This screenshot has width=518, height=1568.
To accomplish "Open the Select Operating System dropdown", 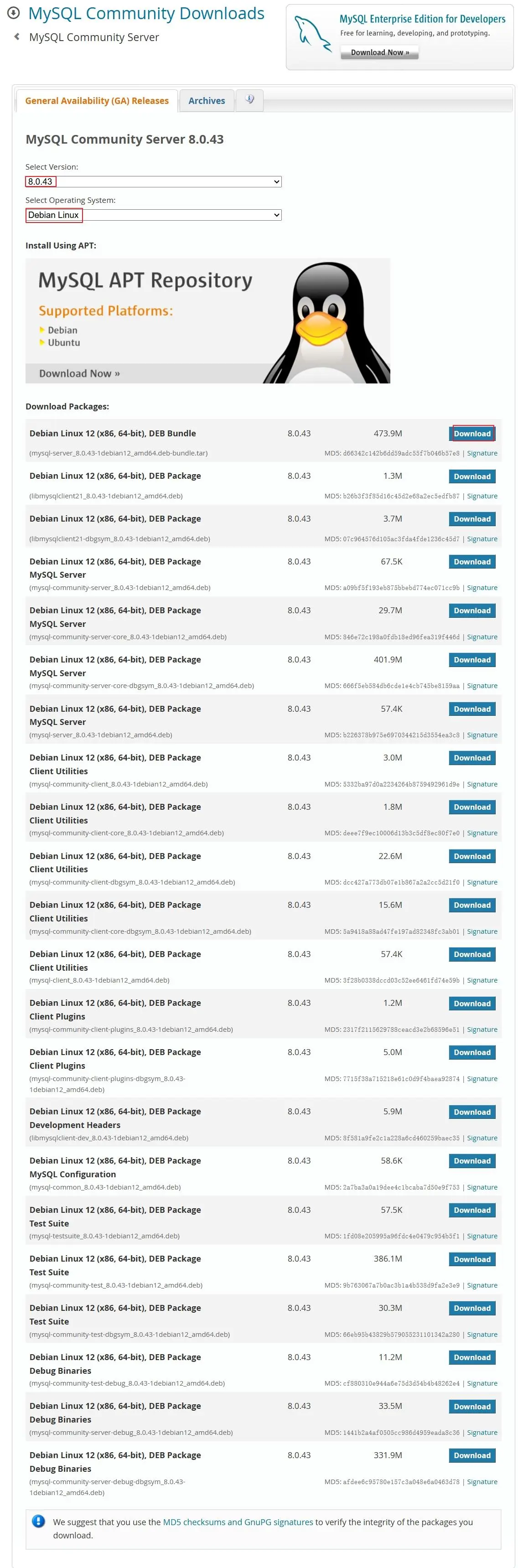I will click(x=153, y=215).
